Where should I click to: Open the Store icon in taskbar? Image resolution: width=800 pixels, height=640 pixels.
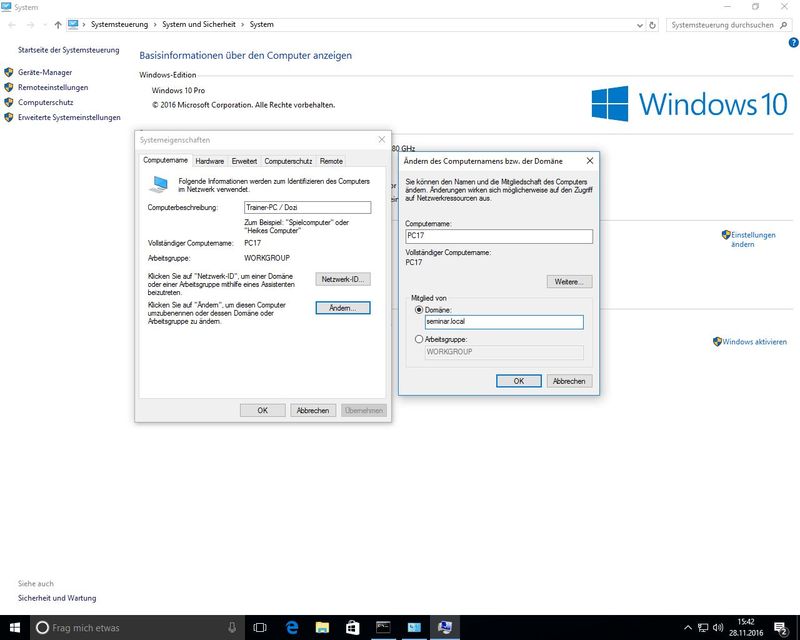tap(352, 627)
